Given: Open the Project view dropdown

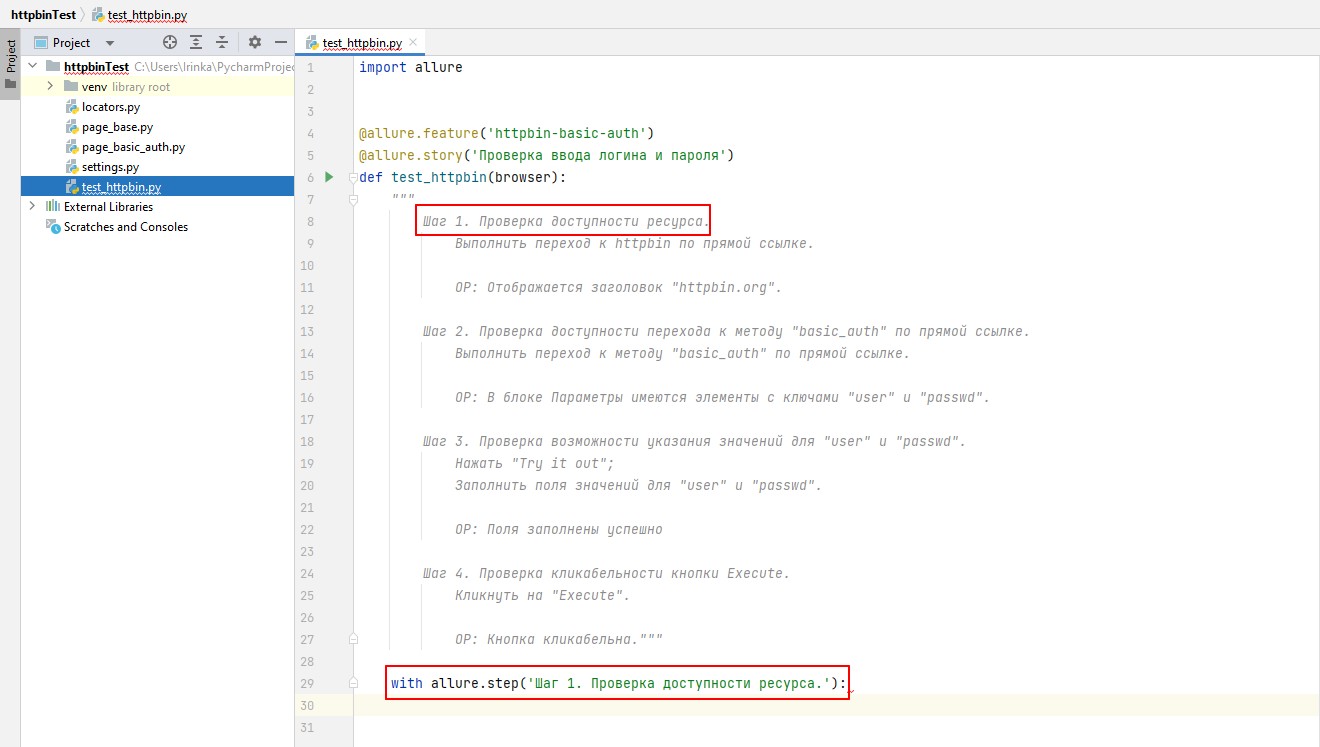Looking at the screenshot, I should point(110,43).
